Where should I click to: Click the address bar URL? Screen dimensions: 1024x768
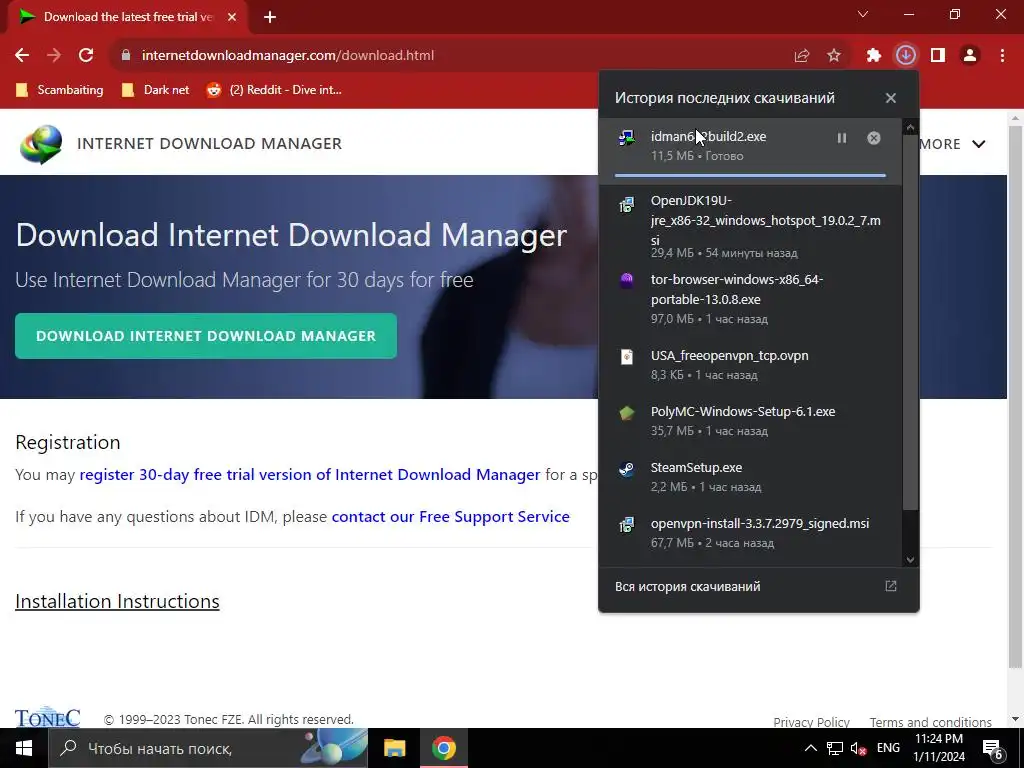(288, 56)
